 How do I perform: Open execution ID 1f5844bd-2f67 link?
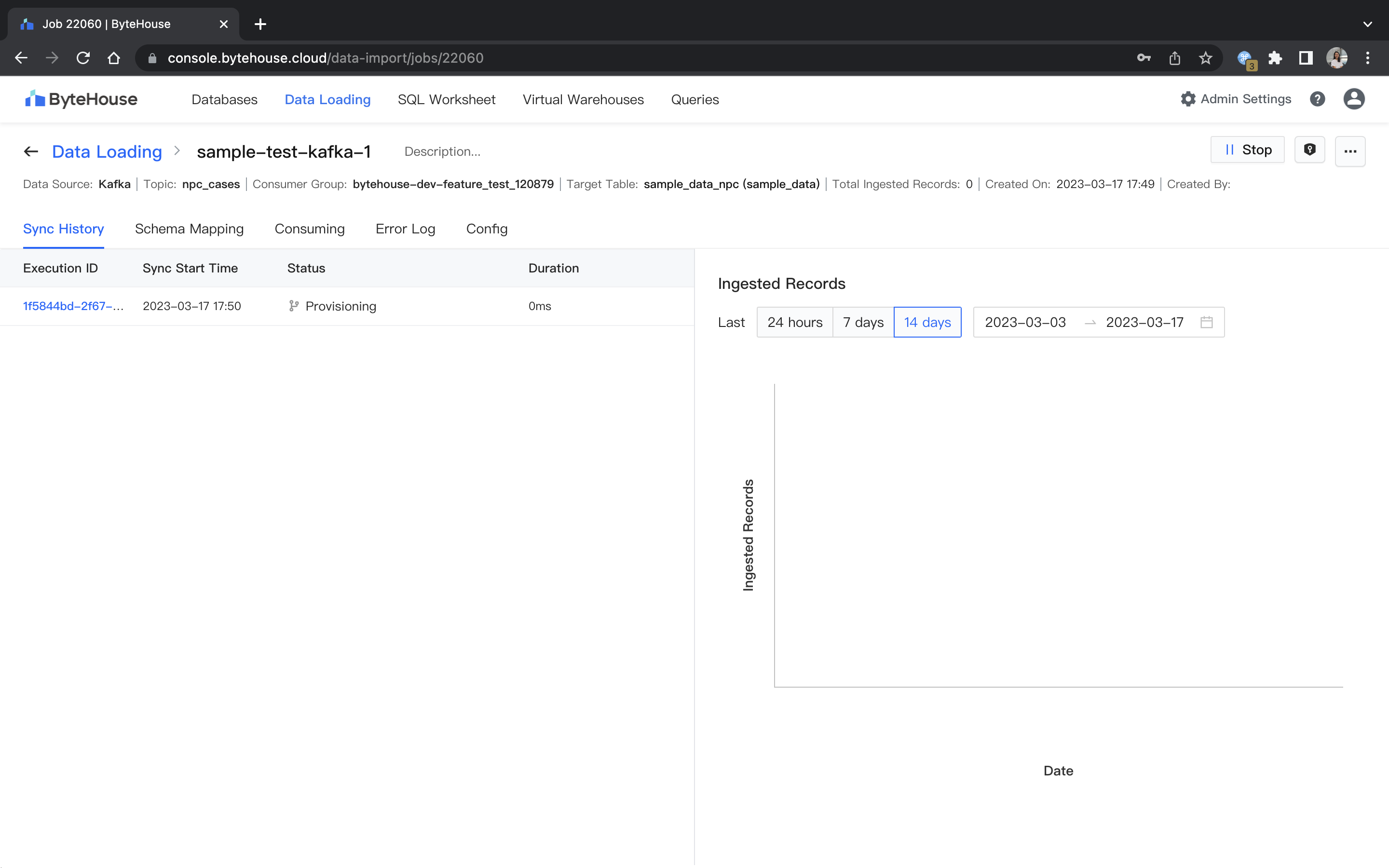(x=73, y=306)
